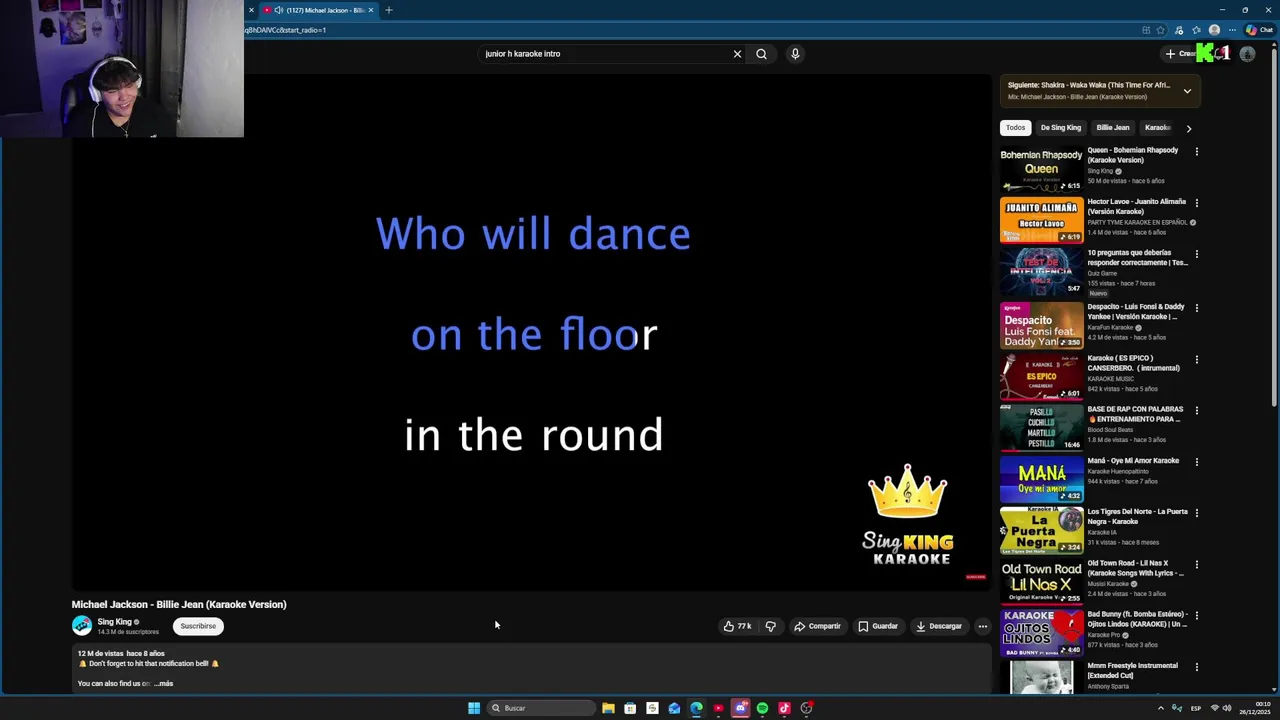Open File Explorer from taskbar
This screenshot has height=720, width=1280.
pyautogui.click(x=608, y=708)
